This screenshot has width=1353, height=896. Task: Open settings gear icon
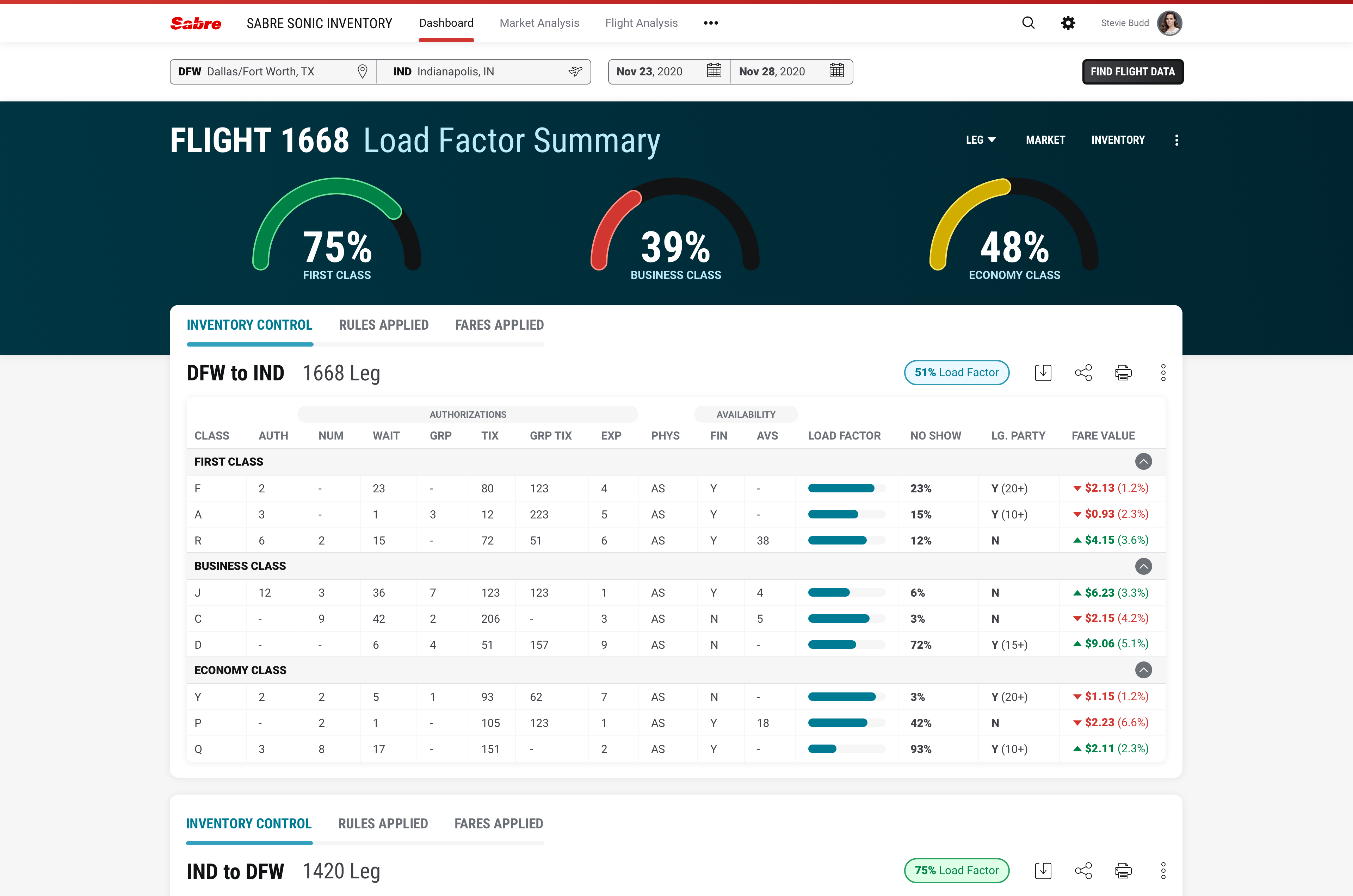pyautogui.click(x=1068, y=23)
